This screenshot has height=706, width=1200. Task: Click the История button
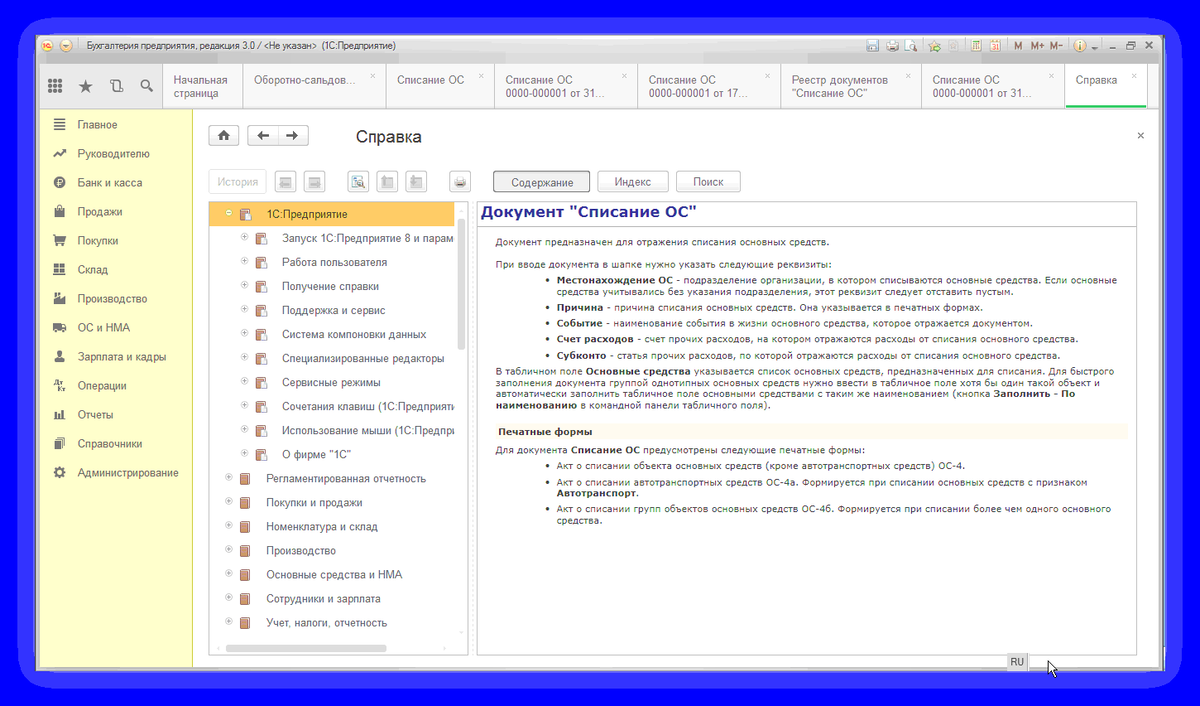coord(238,182)
